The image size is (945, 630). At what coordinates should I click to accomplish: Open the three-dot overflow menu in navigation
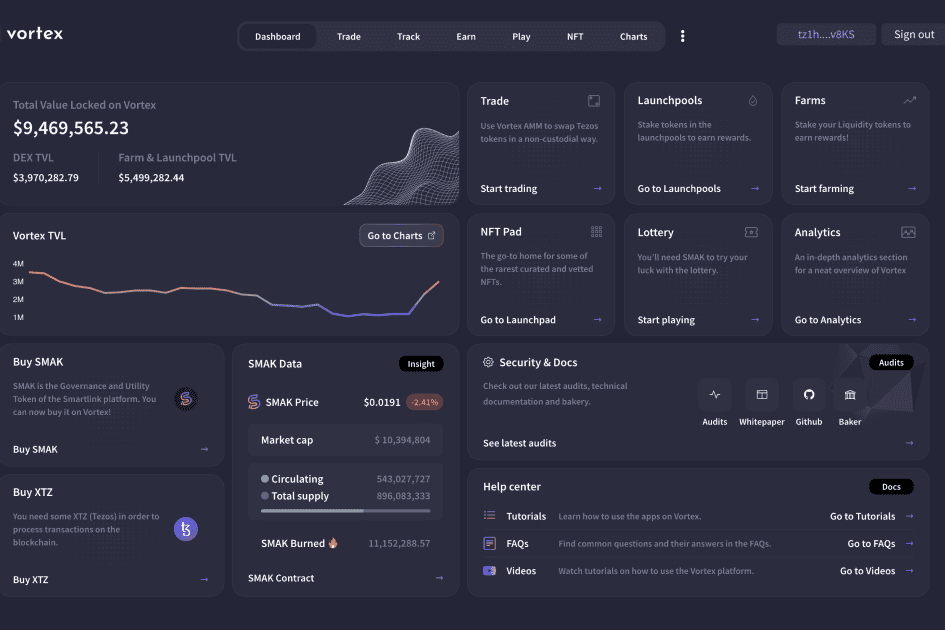pyautogui.click(x=682, y=35)
